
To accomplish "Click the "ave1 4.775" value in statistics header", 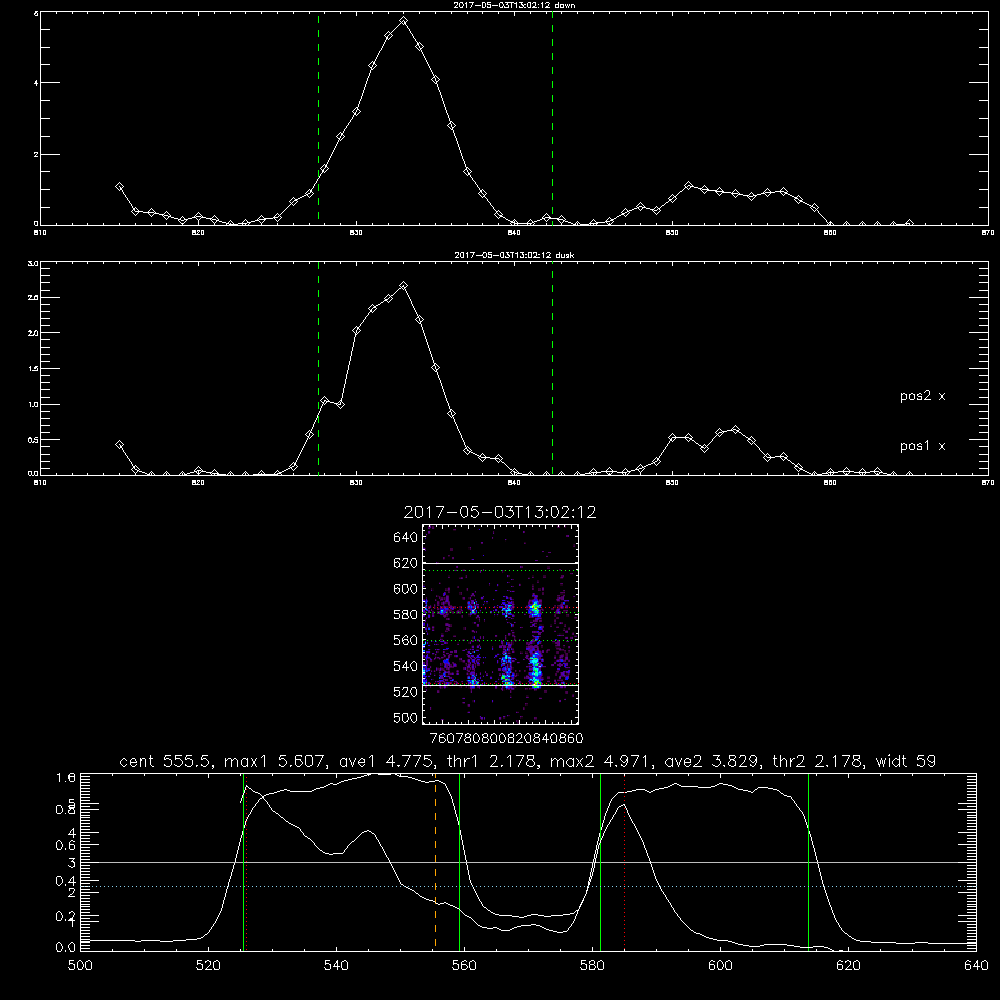I will pos(387,761).
